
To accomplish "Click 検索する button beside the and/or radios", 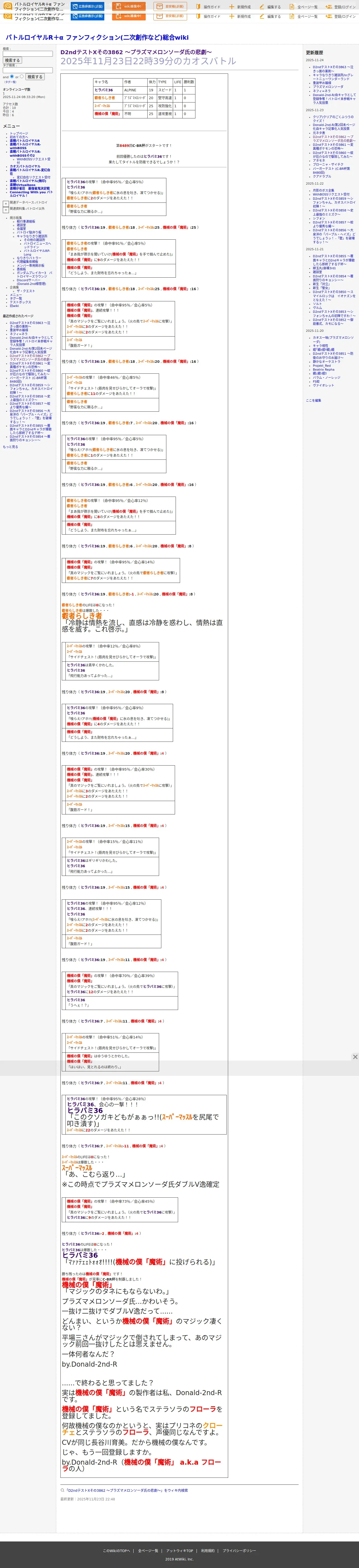I will point(35,77).
